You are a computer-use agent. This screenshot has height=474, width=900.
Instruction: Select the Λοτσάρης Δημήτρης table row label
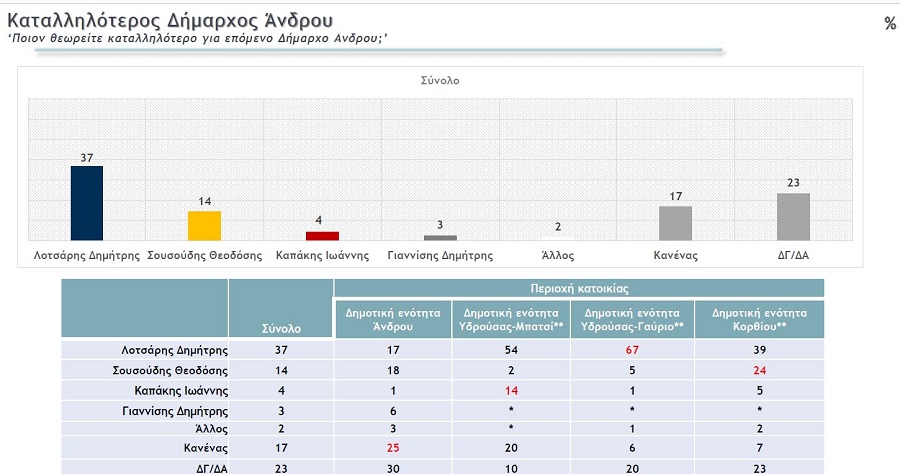pos(174,350)
